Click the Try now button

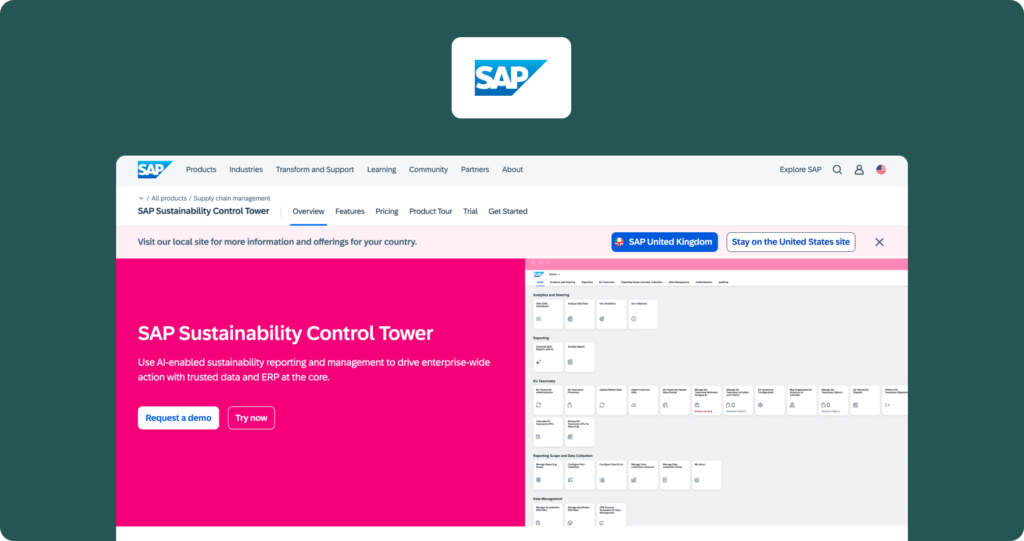(251, 418)
